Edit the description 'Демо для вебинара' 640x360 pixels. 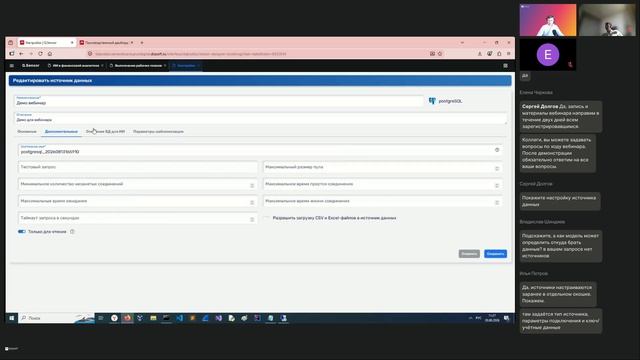click(x=260, y=118)
